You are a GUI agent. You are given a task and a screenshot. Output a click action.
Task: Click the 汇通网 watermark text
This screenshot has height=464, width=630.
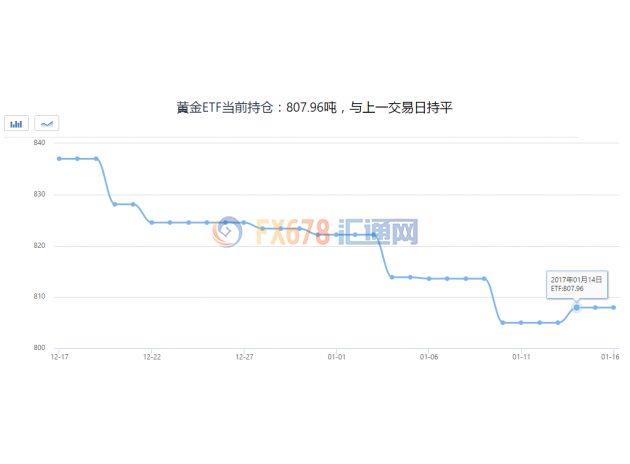[379, 232]
